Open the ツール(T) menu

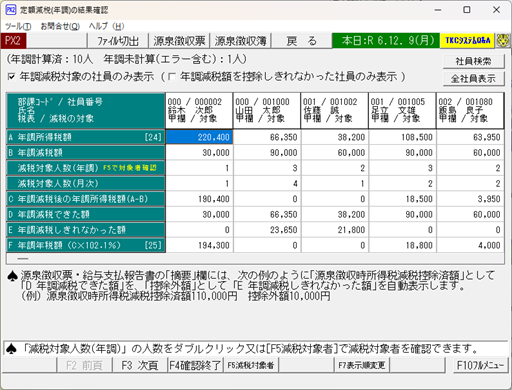[18, 26]
